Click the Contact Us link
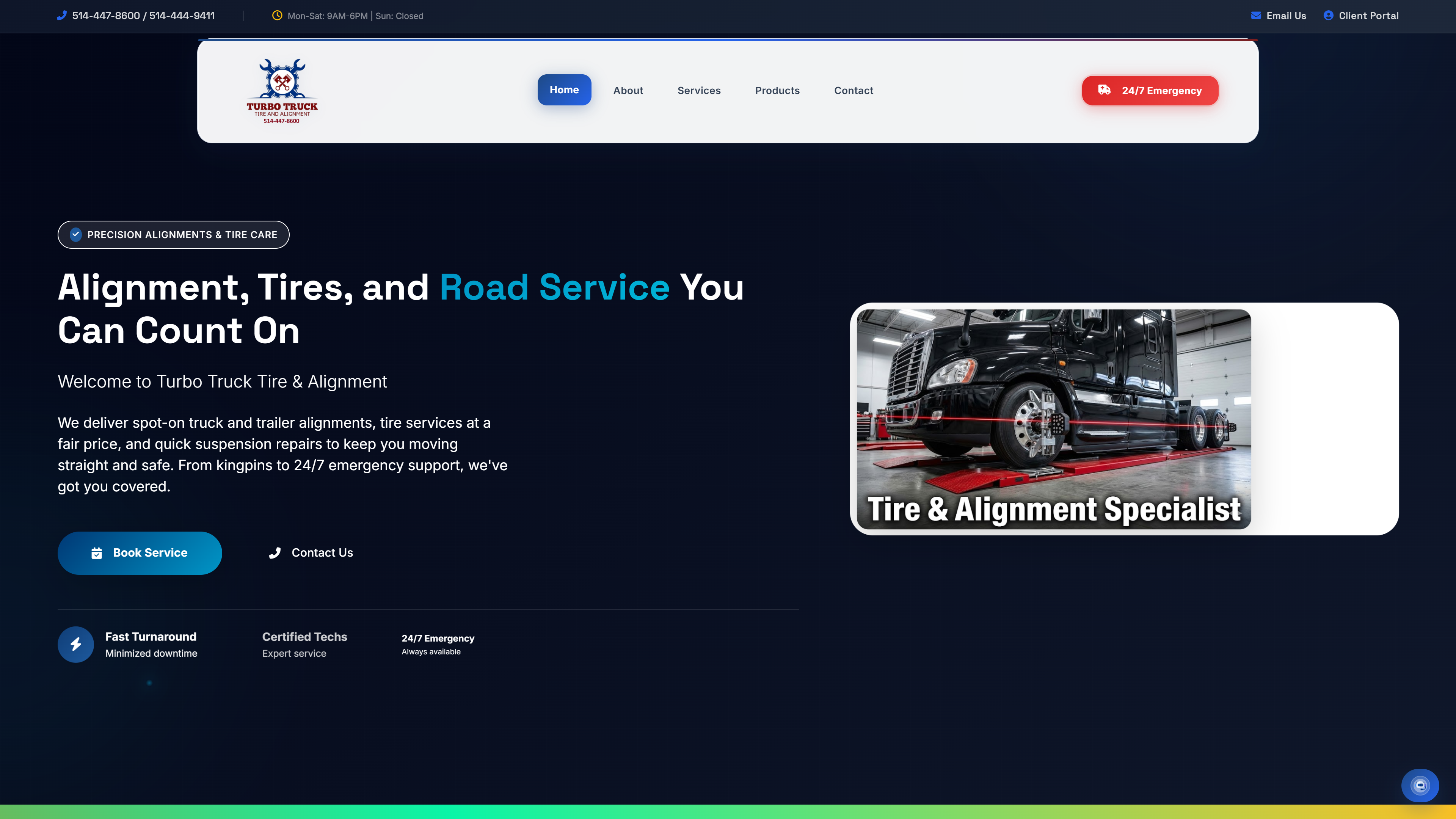Image resolution: width=1456 pixels, height=819 pixels. click(322, 553)
